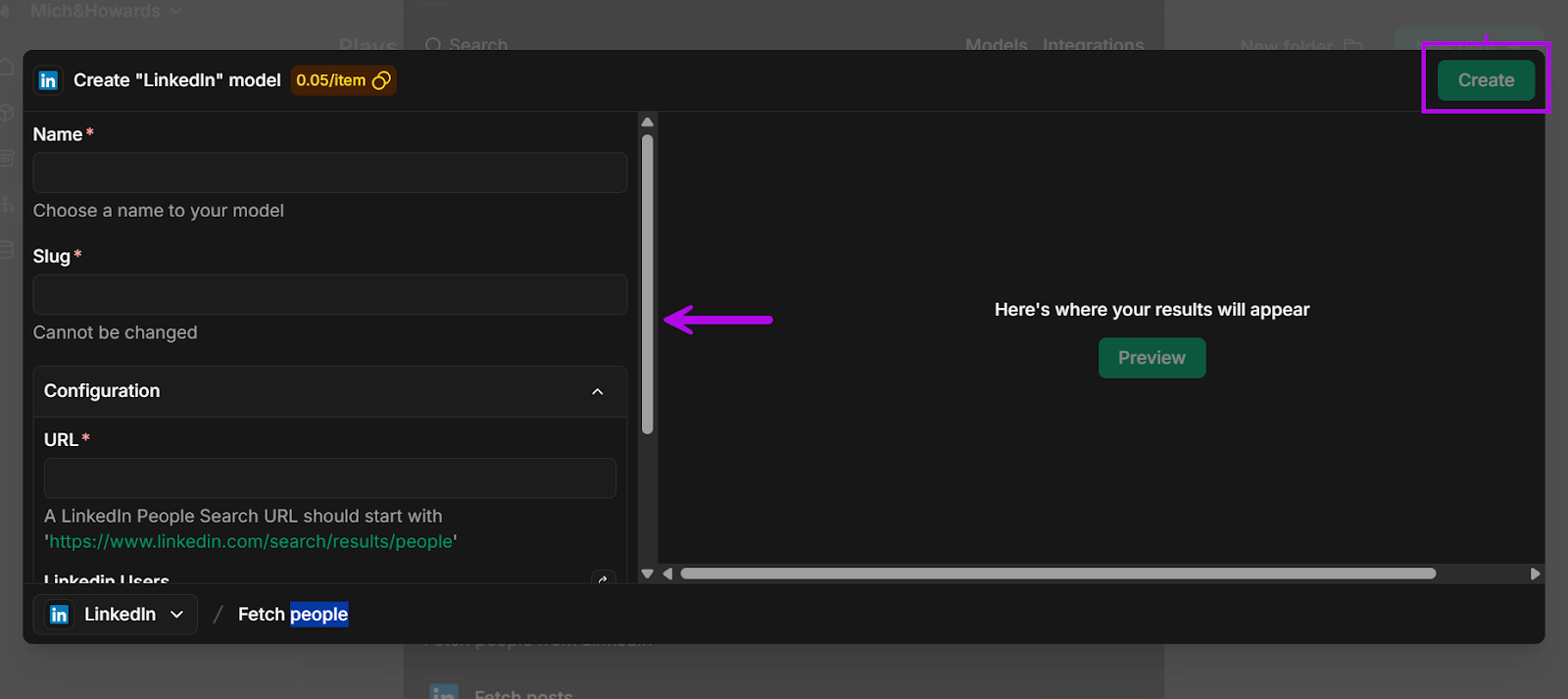Click the LinkedIn logo in the dialog title

click(x=48, y=80)
